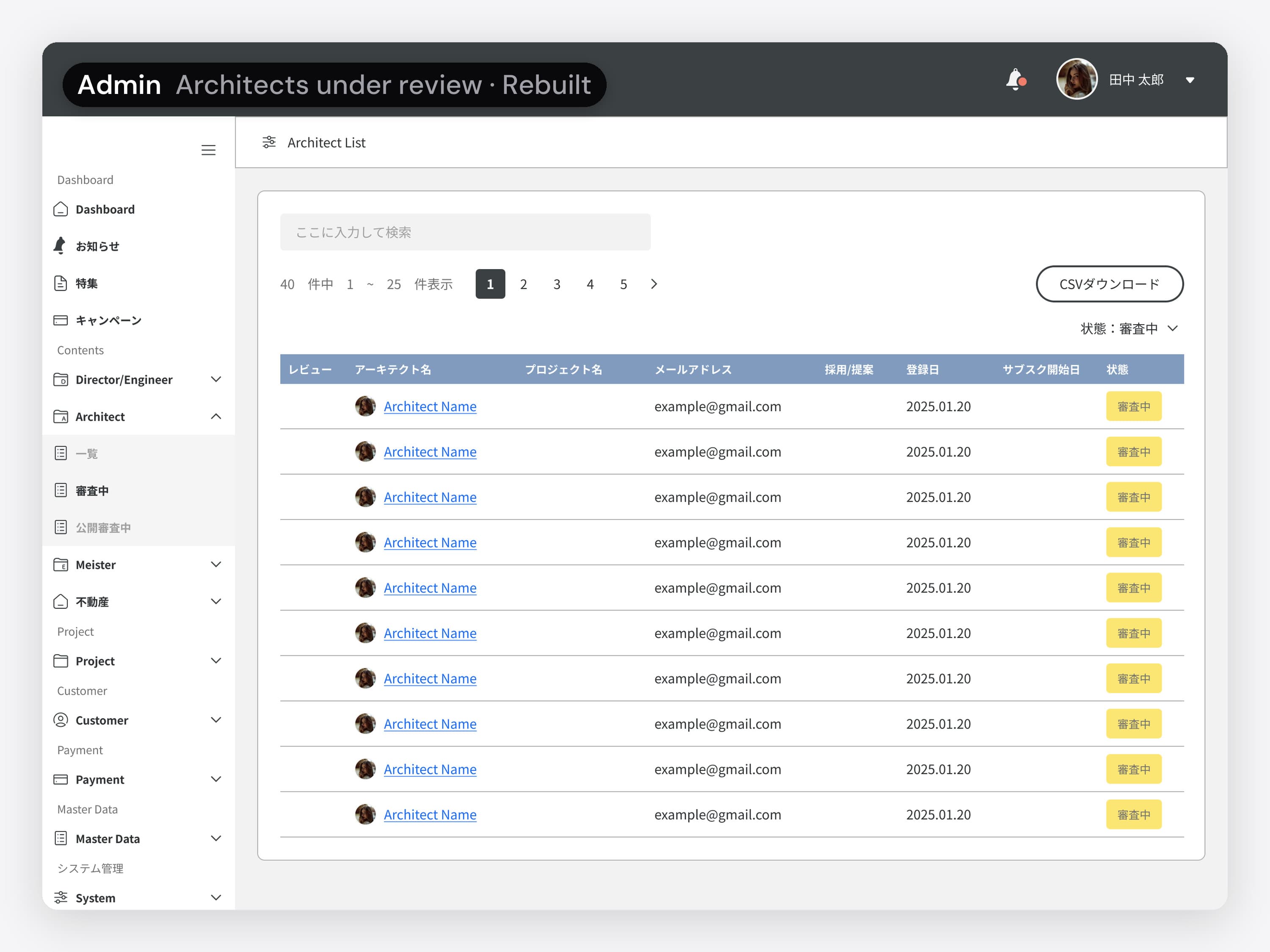Image resolution: width=1270 pixels, height=952 pixels.
Task: Click the CSVダウンロード button
Action: (1109, 284)
